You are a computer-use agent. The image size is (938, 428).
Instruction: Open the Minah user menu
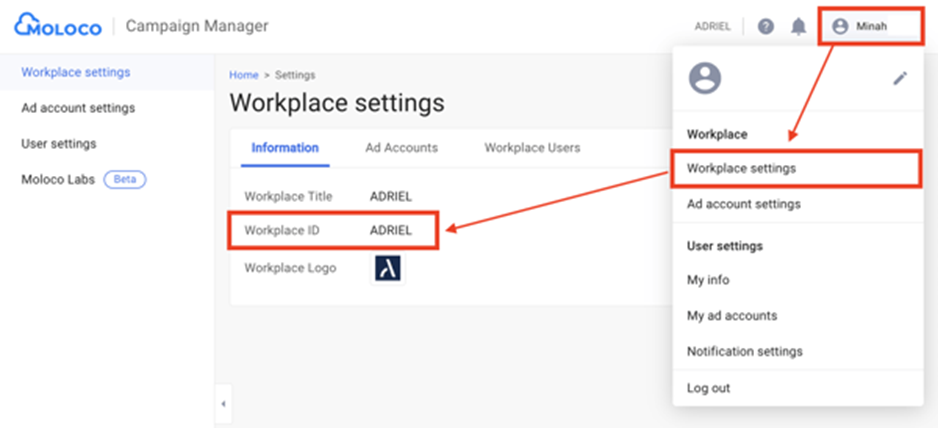tap(871, 26)
